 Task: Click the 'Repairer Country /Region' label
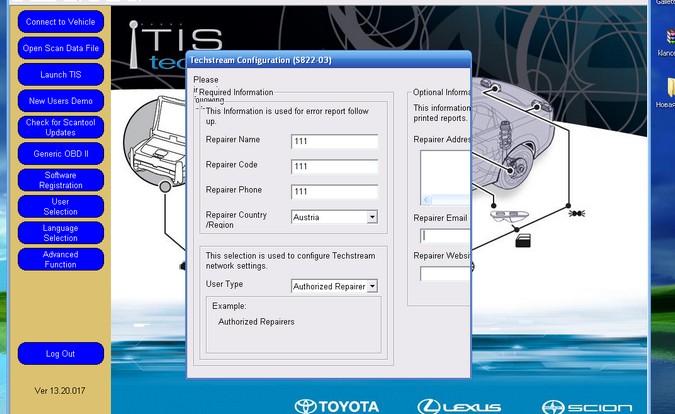236,219
